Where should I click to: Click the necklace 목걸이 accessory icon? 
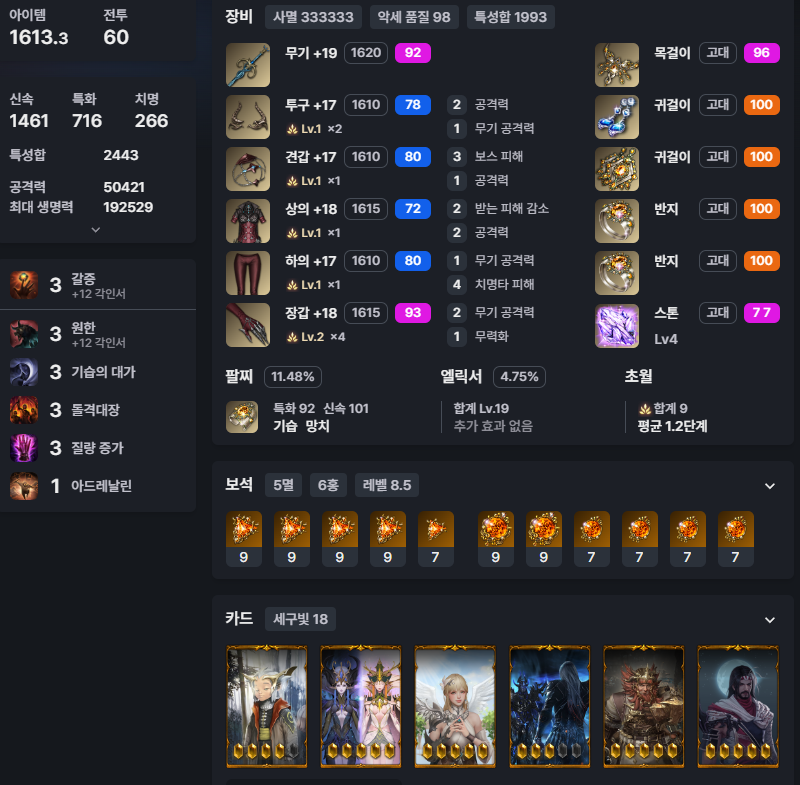[x=617, y=65]
